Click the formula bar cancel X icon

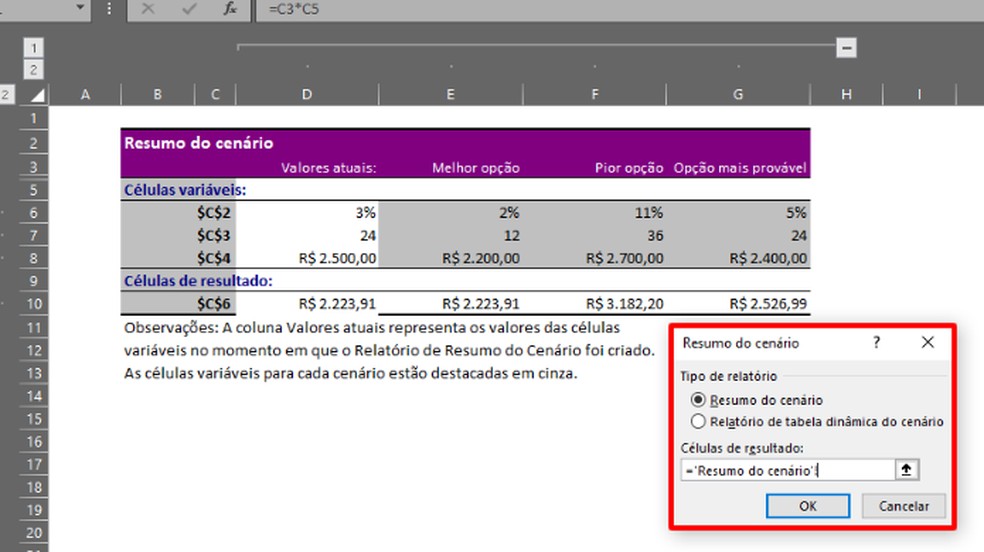coord(147,9)
